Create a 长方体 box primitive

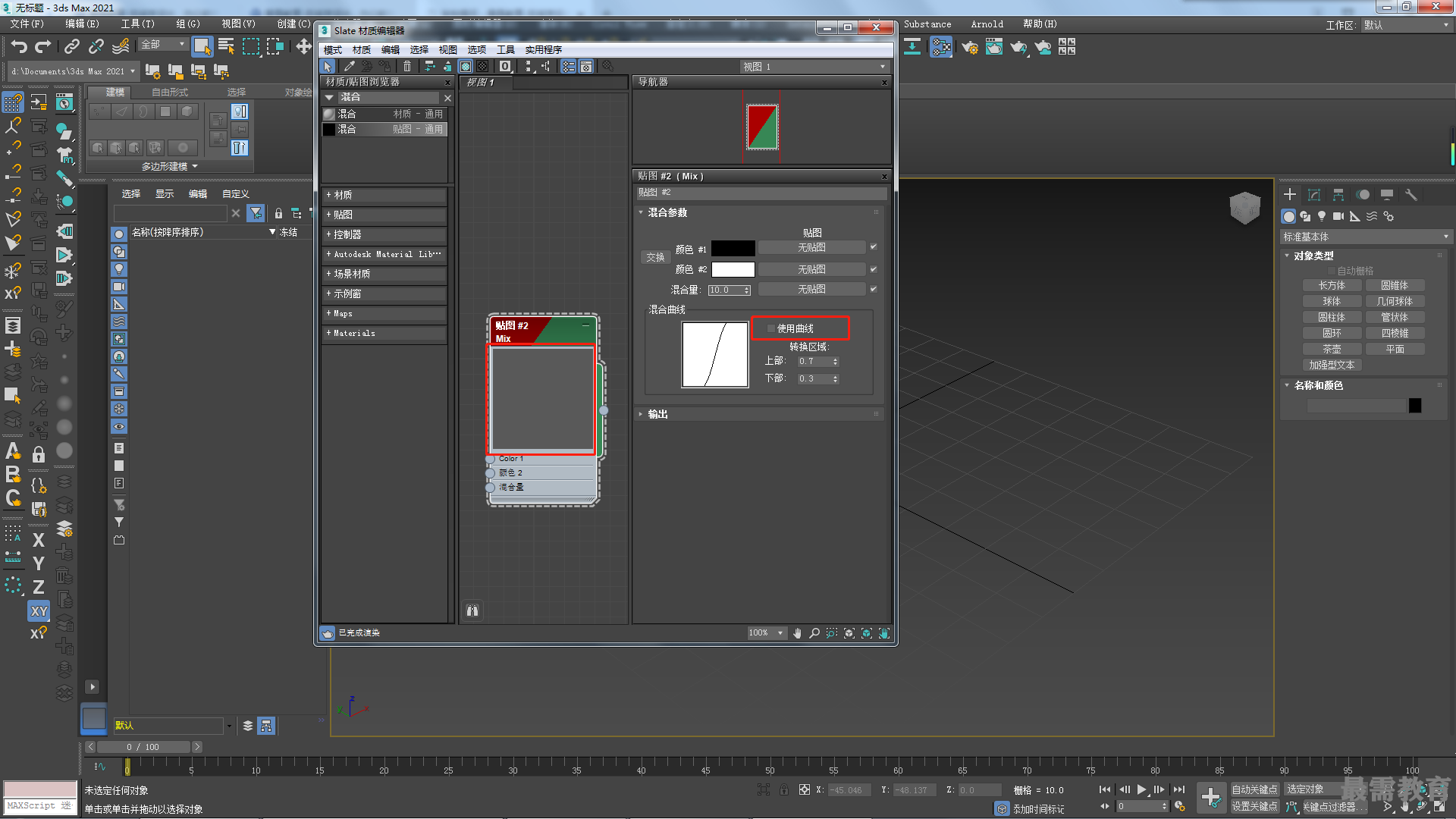[1332, 285]
